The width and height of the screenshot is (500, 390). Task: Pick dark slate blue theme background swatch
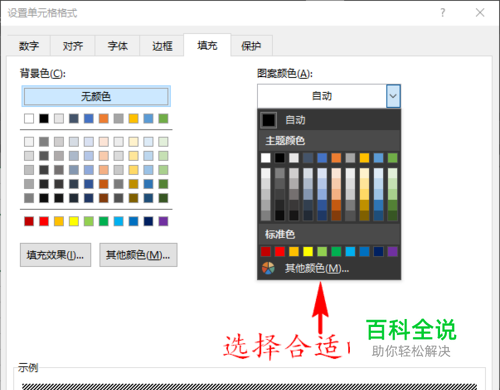(x=74, y=118)
